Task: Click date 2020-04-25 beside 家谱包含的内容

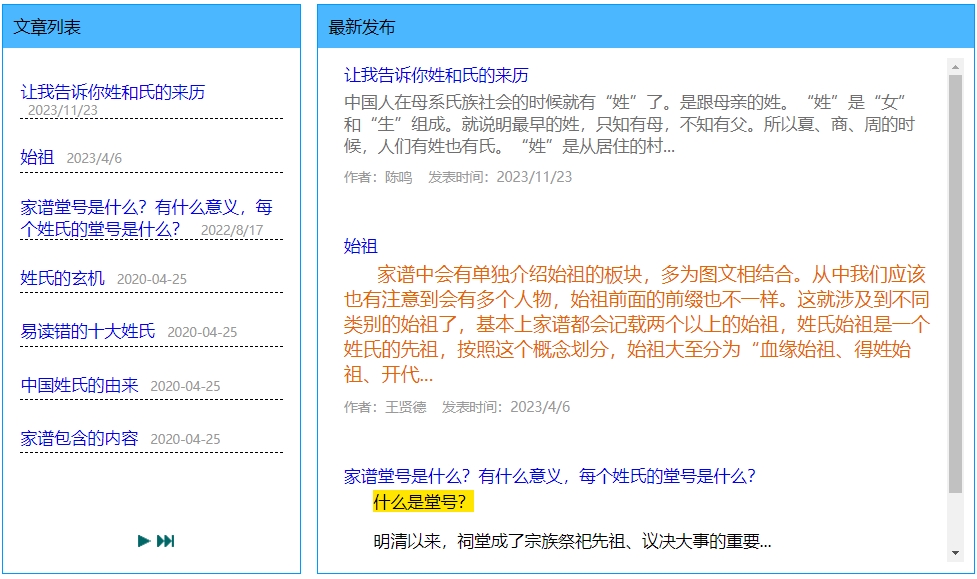Action: [x=186, y=439]
